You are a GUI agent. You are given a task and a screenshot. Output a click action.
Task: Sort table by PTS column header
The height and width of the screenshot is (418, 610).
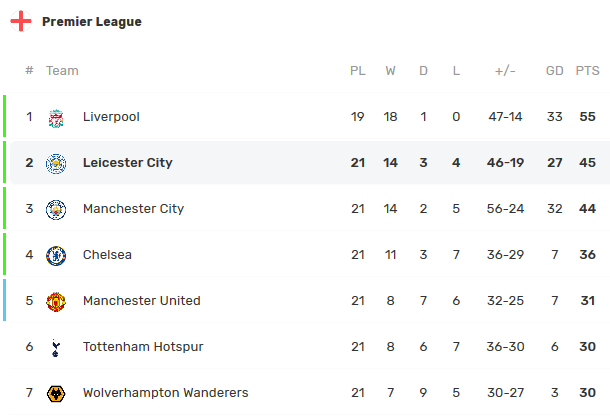[x=587, y=71]
